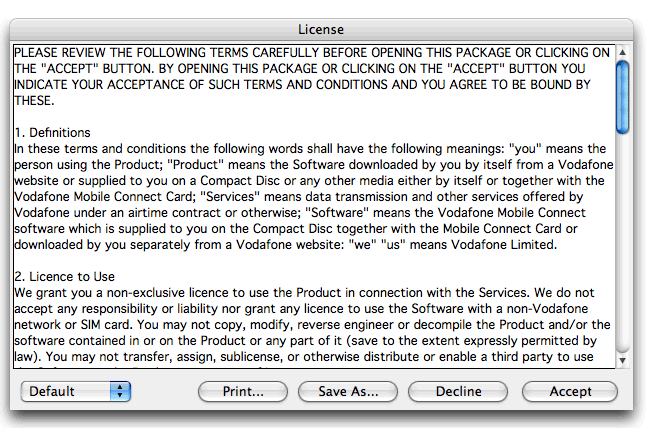Viewport: 653px width, 428px height.
Task: Click the scroll up arrow
Action: (x=622, y=341)
